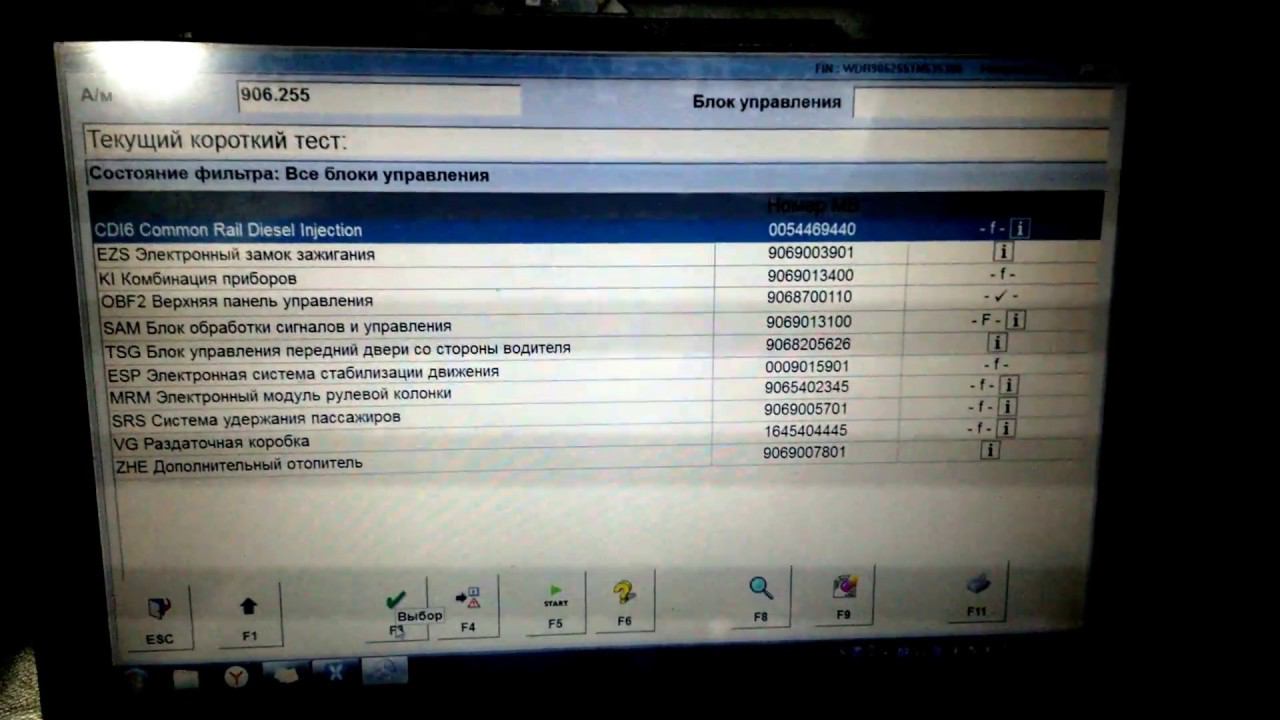Click the Windows Start button
The height and width of the screenshot is (720, 1280).
click(x=135, y=679)
